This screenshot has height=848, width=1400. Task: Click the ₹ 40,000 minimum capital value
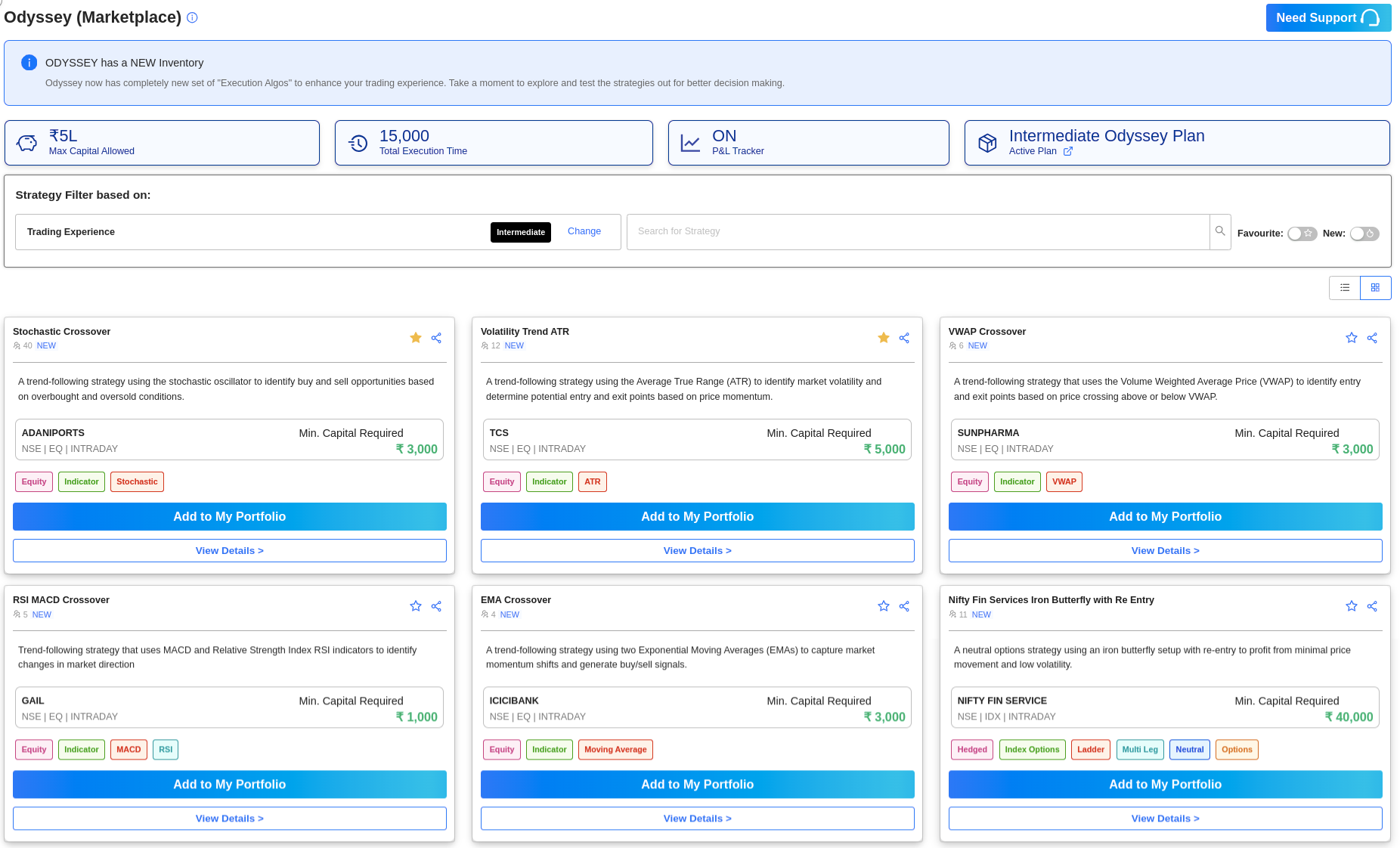(x=1349, y=717)
